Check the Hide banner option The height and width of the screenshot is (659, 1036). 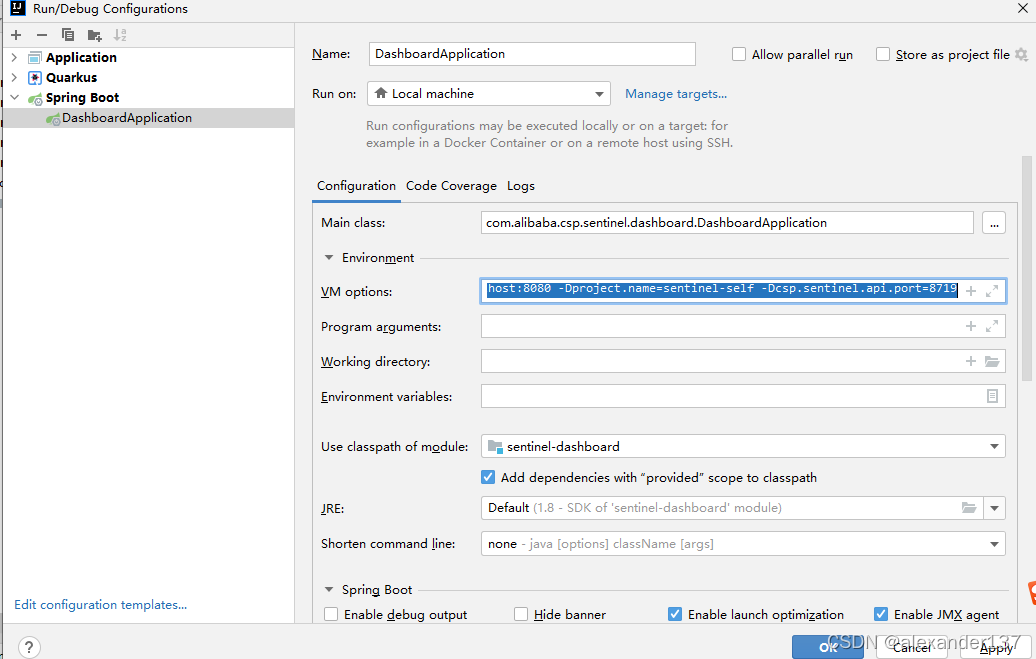521,614
